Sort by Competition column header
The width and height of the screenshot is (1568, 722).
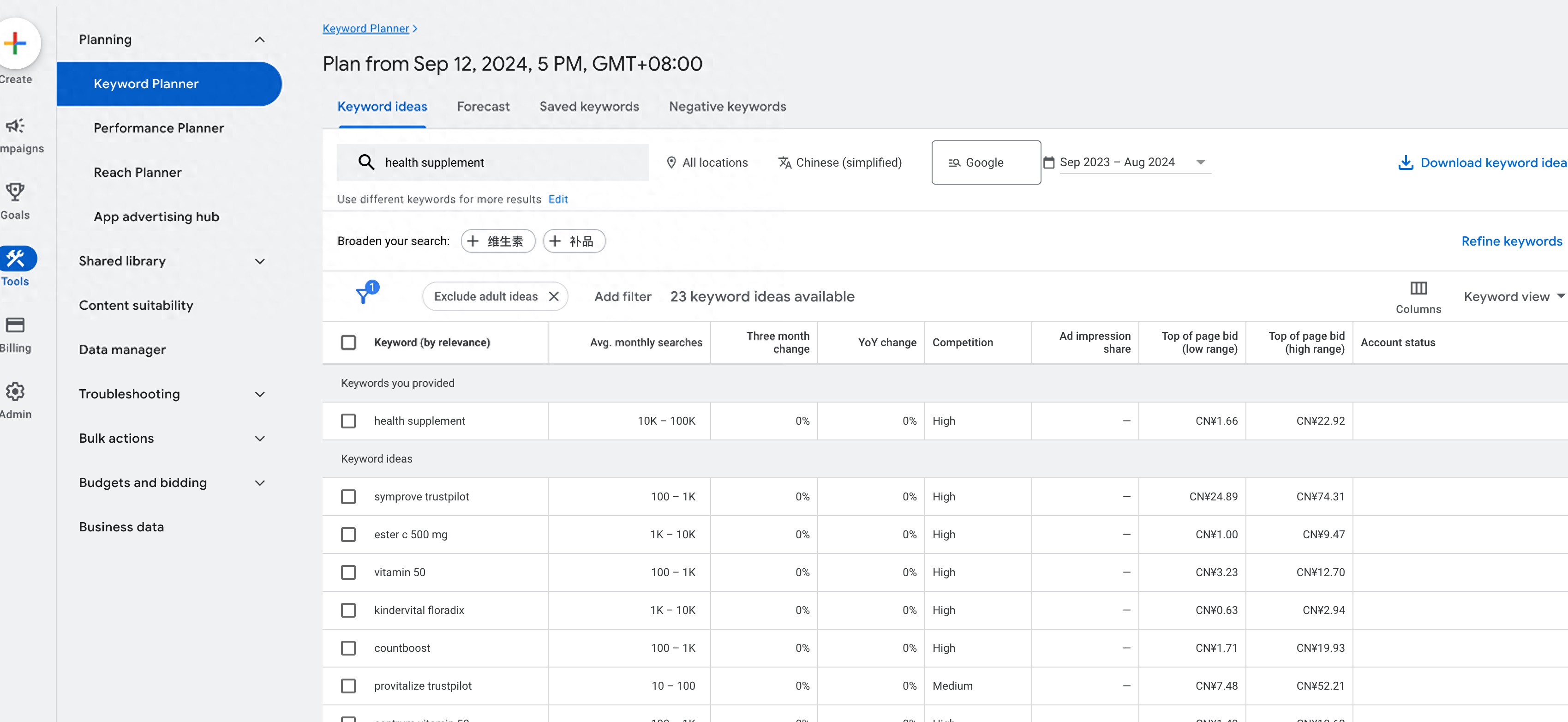point(962,343)
